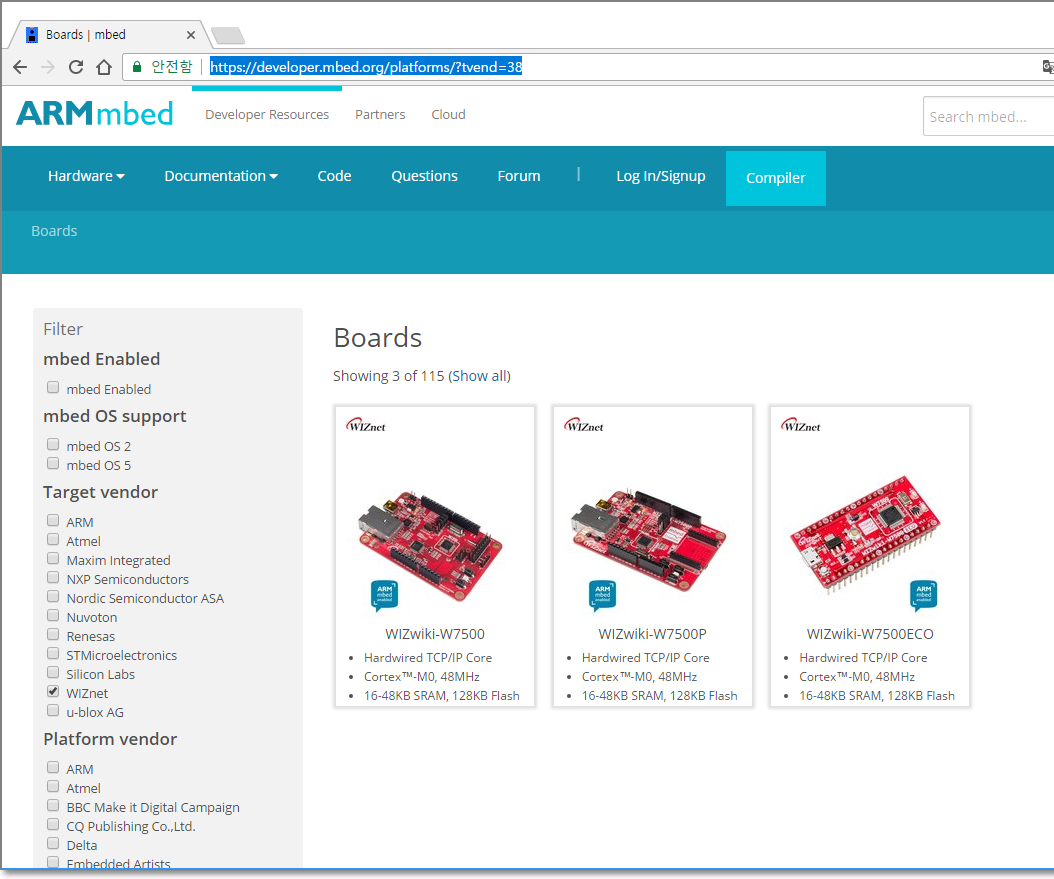The image size is (1054, 879).
Task: Open WIZwiki-W7500P title link
Action: (652, 634)
